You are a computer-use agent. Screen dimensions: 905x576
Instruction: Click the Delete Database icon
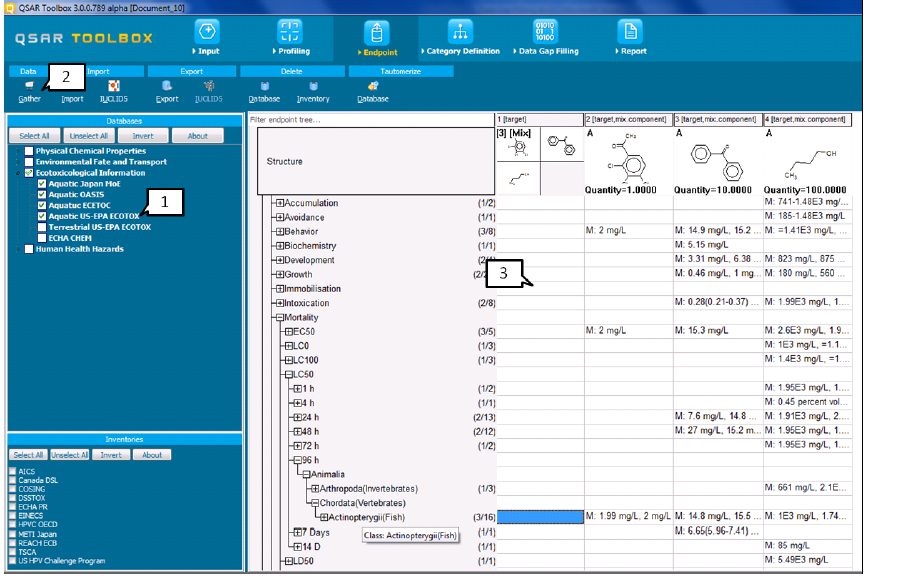pos(264,86)
